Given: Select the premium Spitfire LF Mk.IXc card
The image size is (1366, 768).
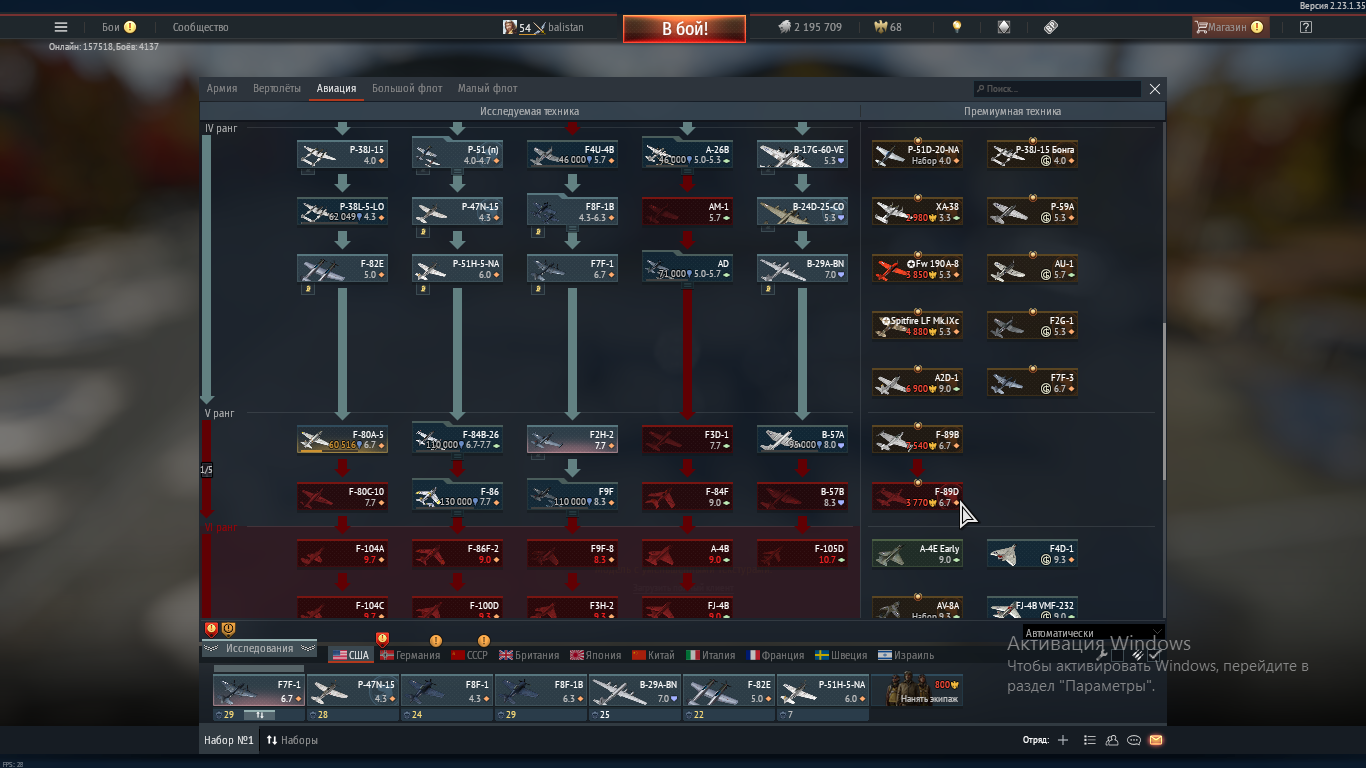Looking at the screenshot, I should pos(917,326).
